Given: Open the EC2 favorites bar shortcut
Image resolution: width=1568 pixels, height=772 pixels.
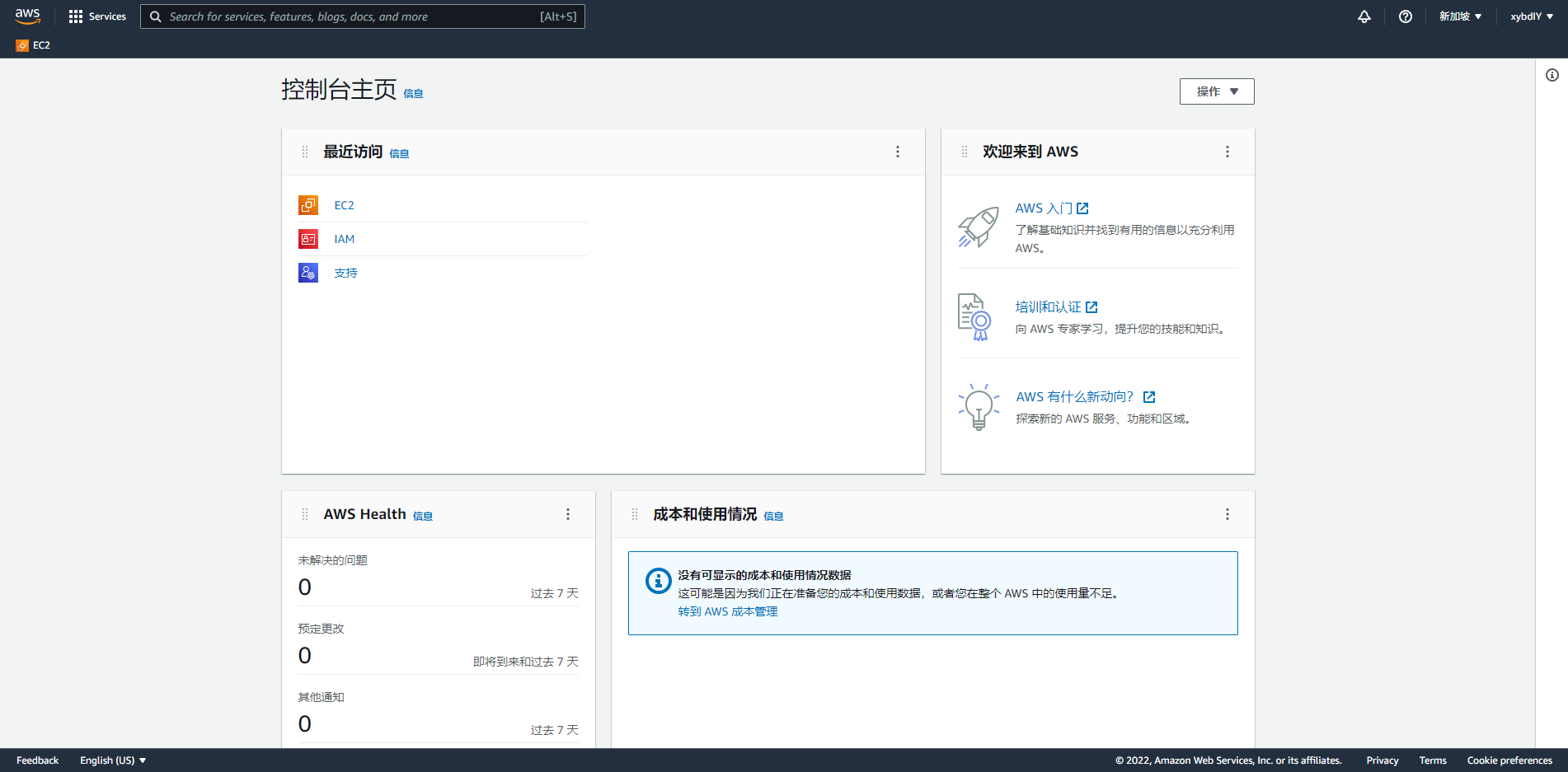Looking at the screenshot, I should coord(33,45).
